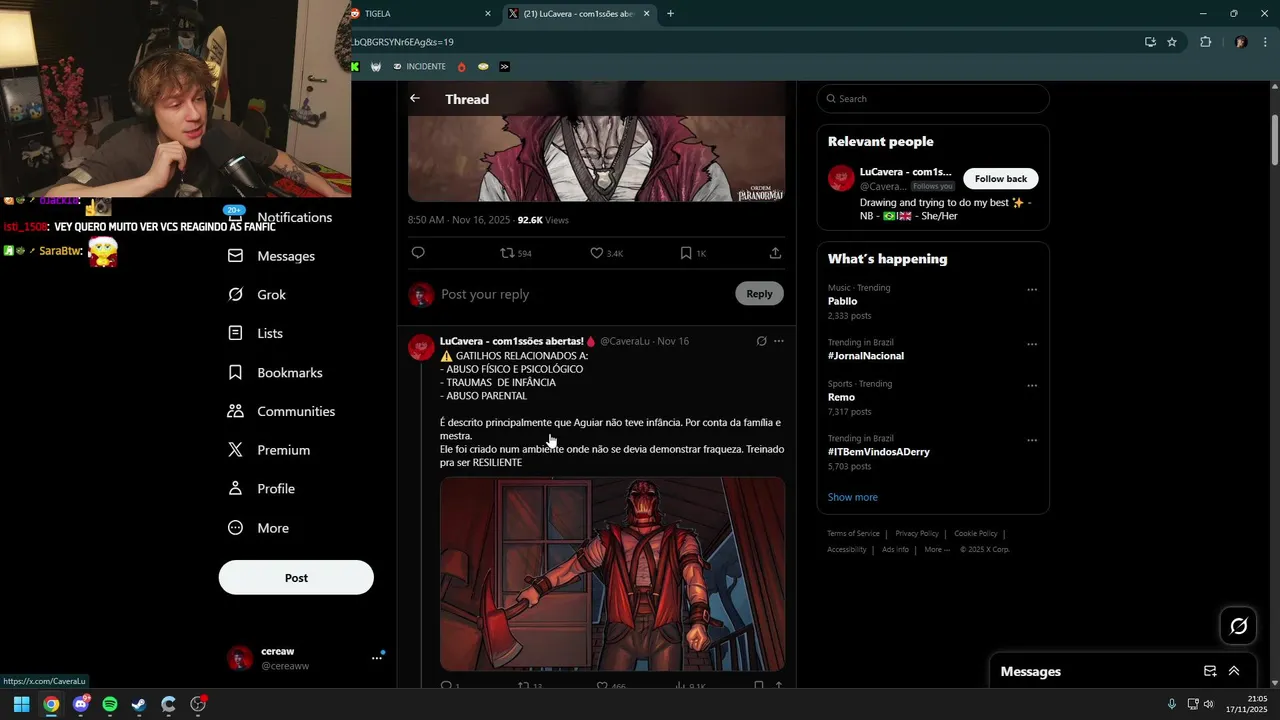Open Terms of Service link
This screenshot has width=1280, height=720.
click(x=853, y=534)
